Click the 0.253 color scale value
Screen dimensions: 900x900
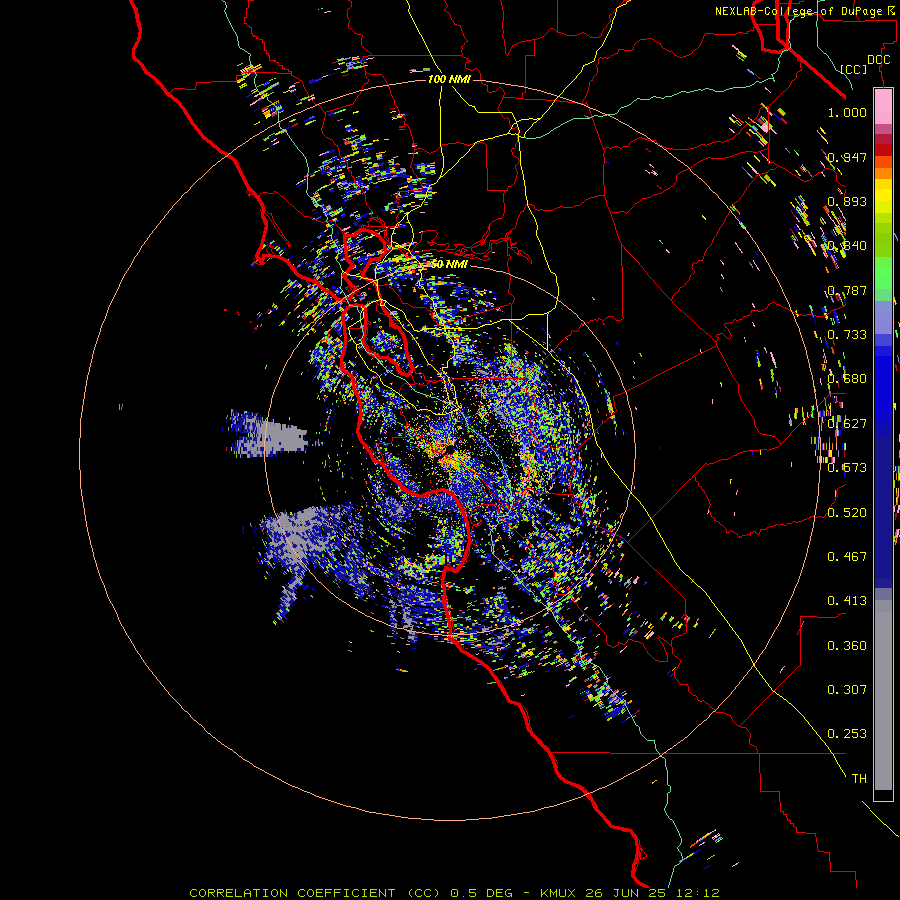coord(847,733)
